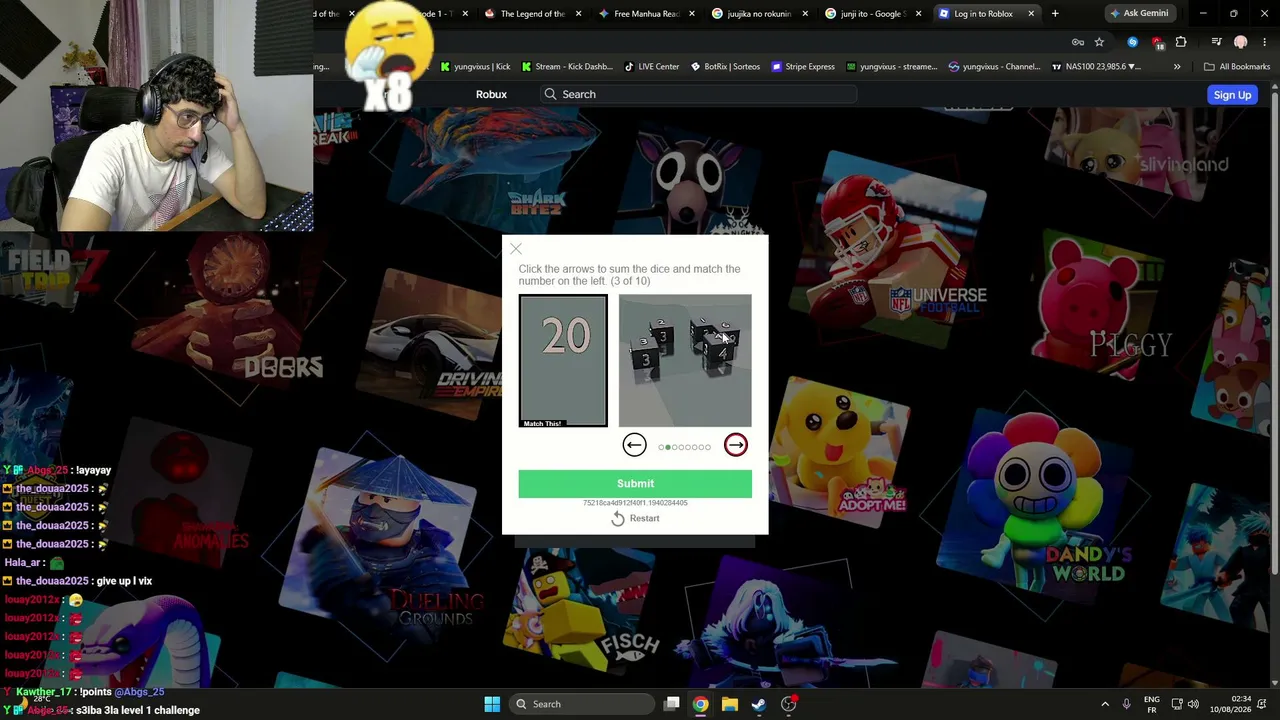
Task: Restart the captcha challenge
Action: [x=635, y=518]
